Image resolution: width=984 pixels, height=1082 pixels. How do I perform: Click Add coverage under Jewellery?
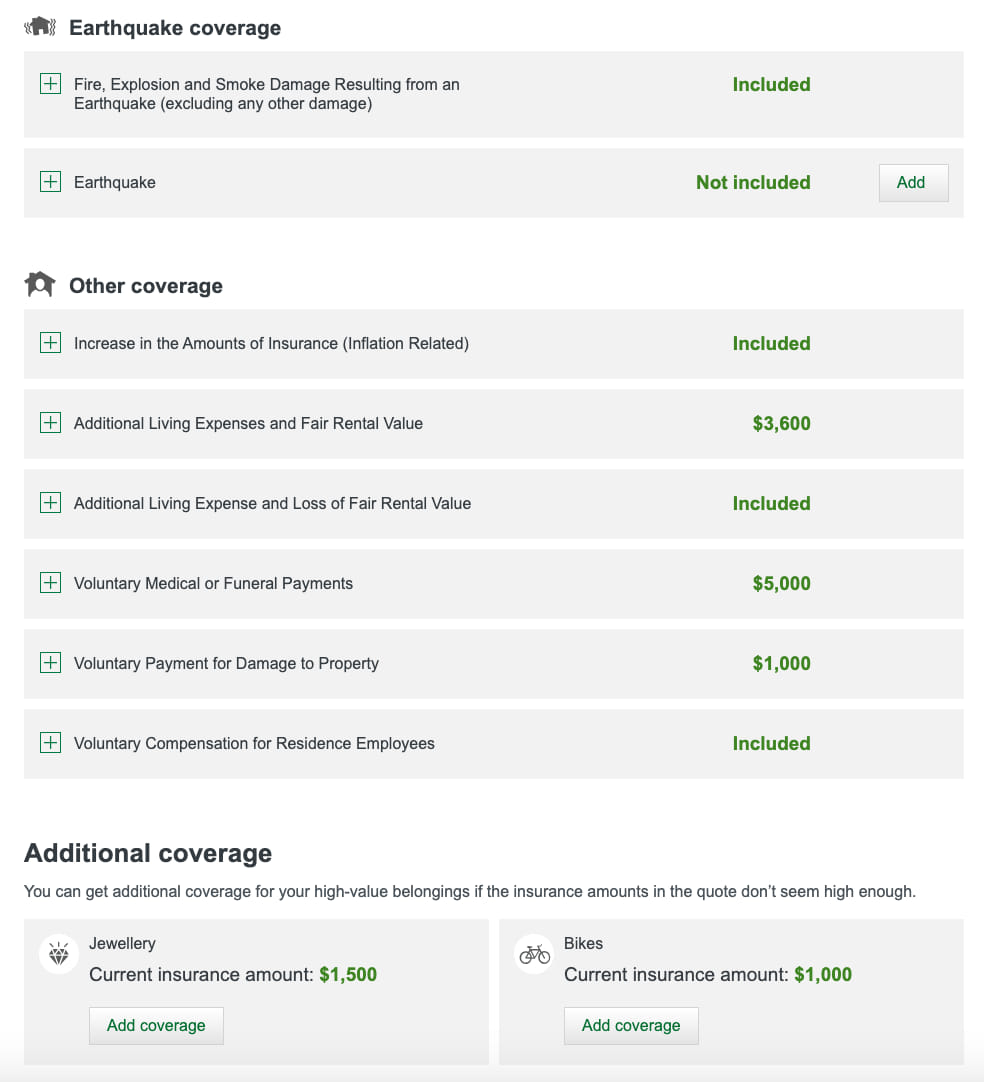[x=156, y=1025]
